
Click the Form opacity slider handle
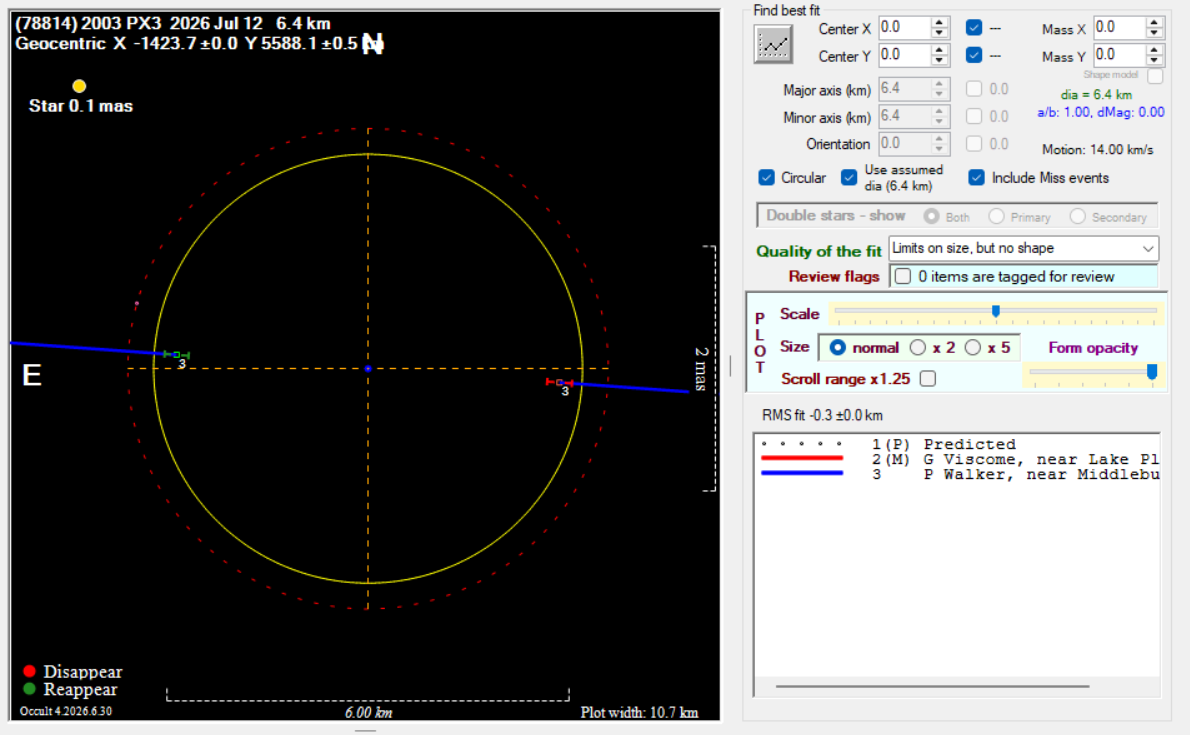coord(1152,372)
